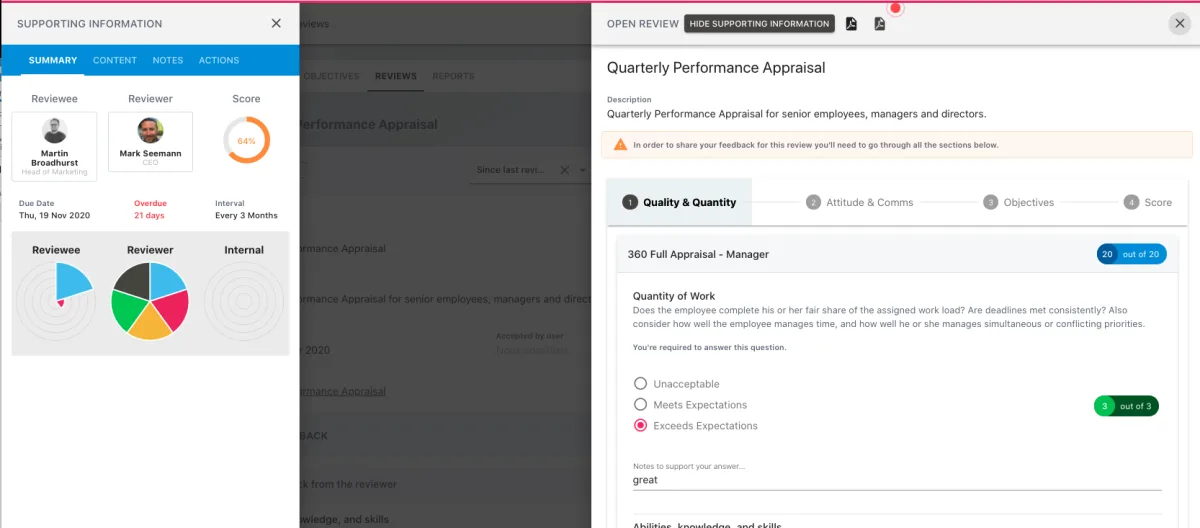1200x528 pixels.
Task: Open Reports tab in background page
Action: click(453, 76)
